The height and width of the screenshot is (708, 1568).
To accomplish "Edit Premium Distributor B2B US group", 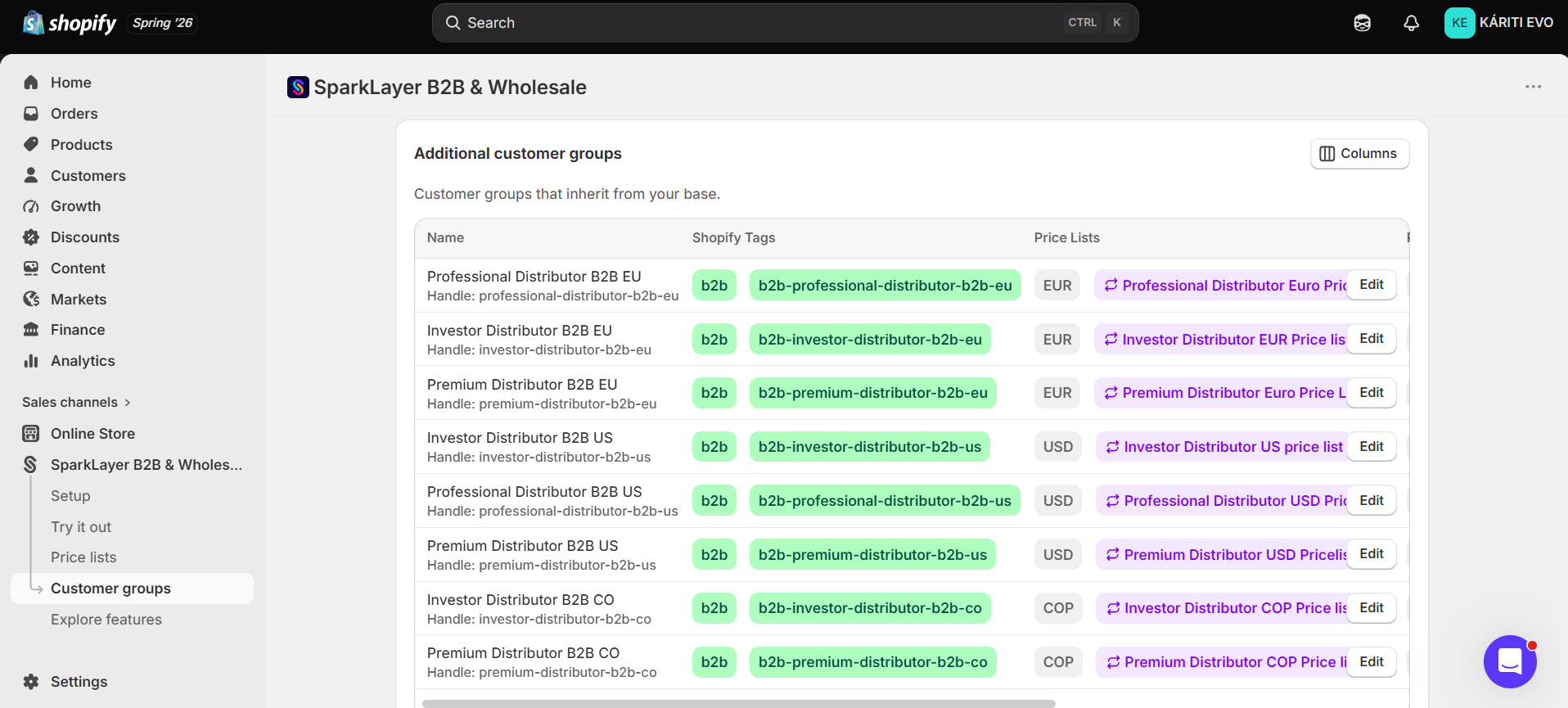I will tap(1372, 554).
